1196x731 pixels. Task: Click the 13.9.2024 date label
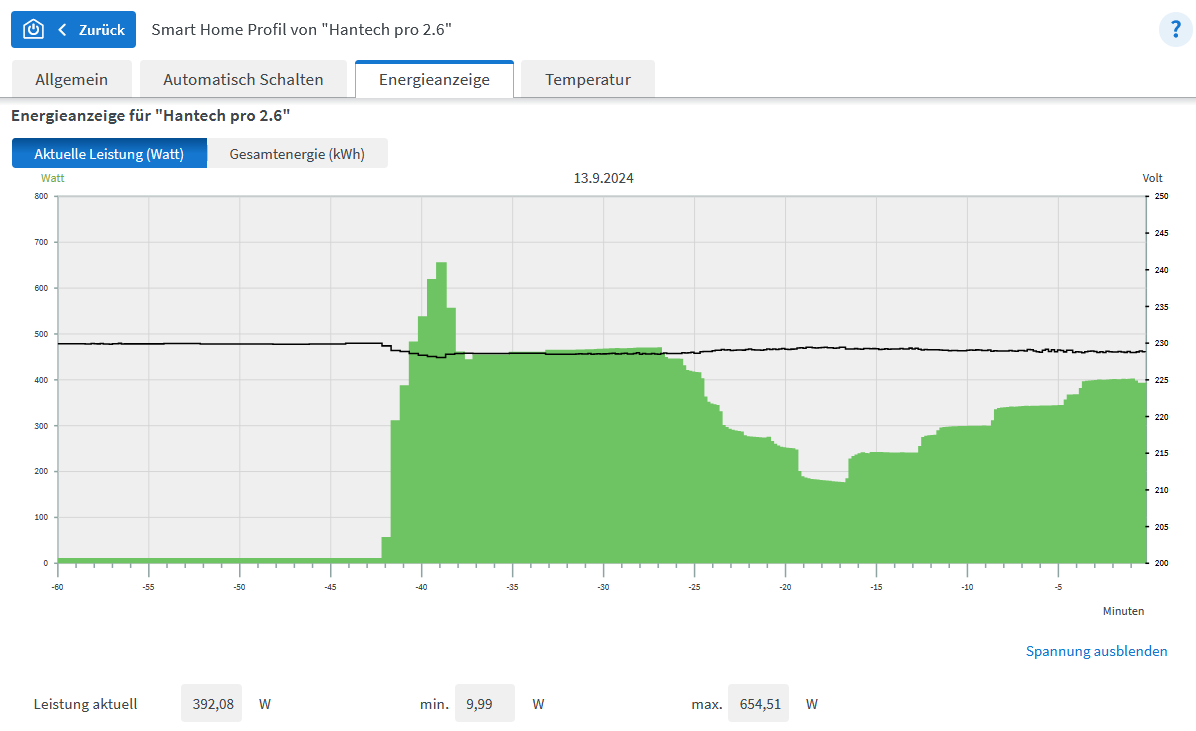(603, 178)
